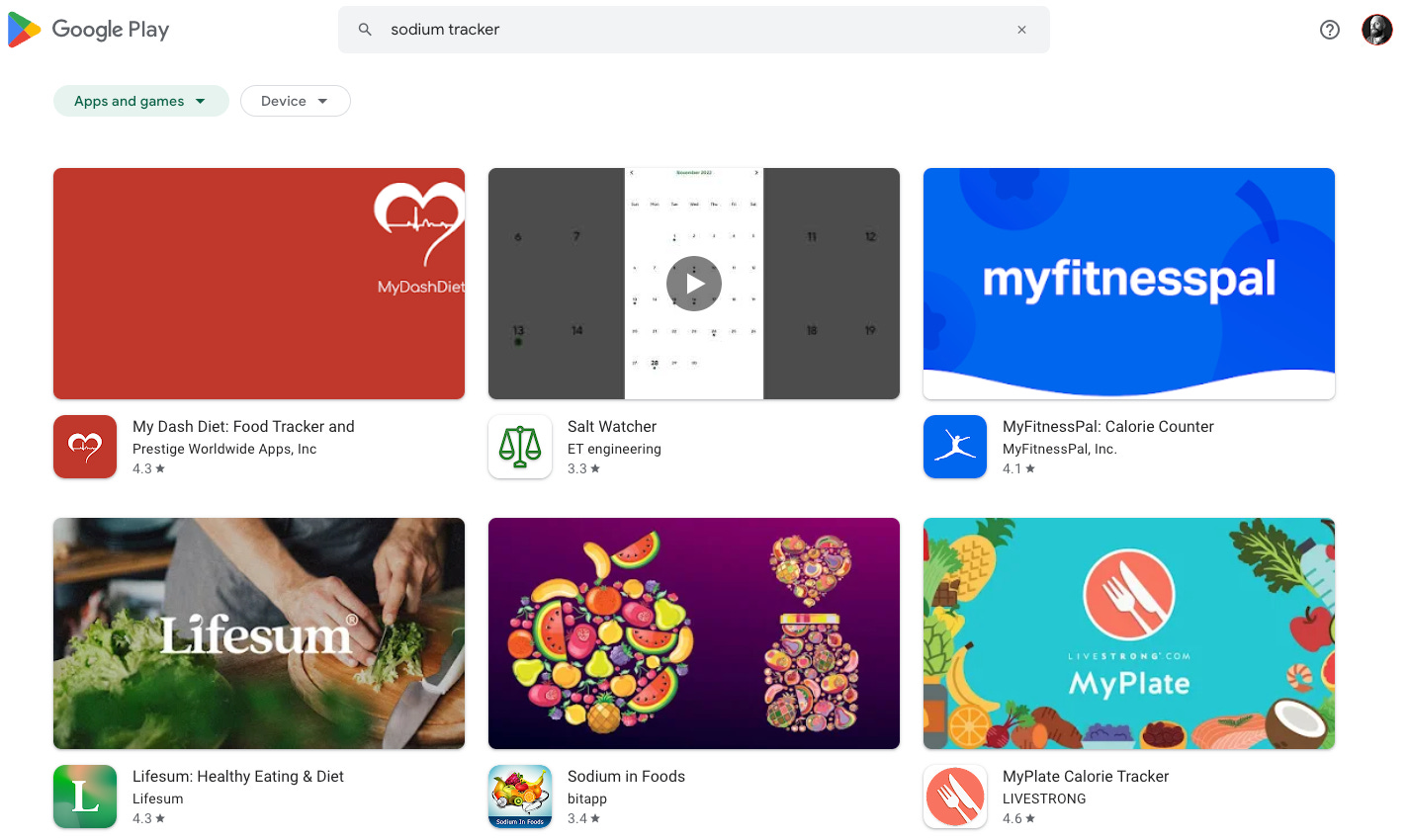Click Prestige Worldwide Apps, Inc developer text

[224, 449]
